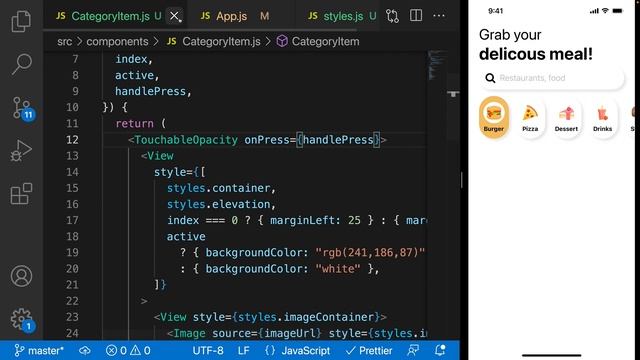Image resolution: width=640 pixels, height=360 pixels.
Task: Select the components breadcrumb
Action: click(x=117, y=41)
